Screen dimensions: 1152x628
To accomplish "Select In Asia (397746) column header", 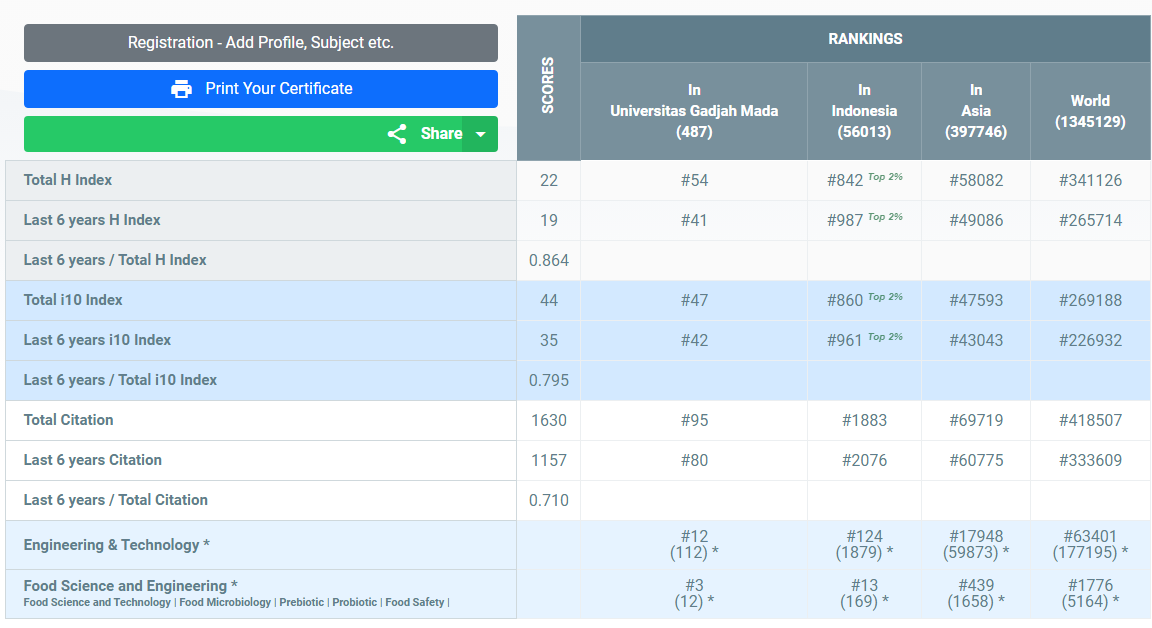I will pyautogui.click(x=976, y=111).
